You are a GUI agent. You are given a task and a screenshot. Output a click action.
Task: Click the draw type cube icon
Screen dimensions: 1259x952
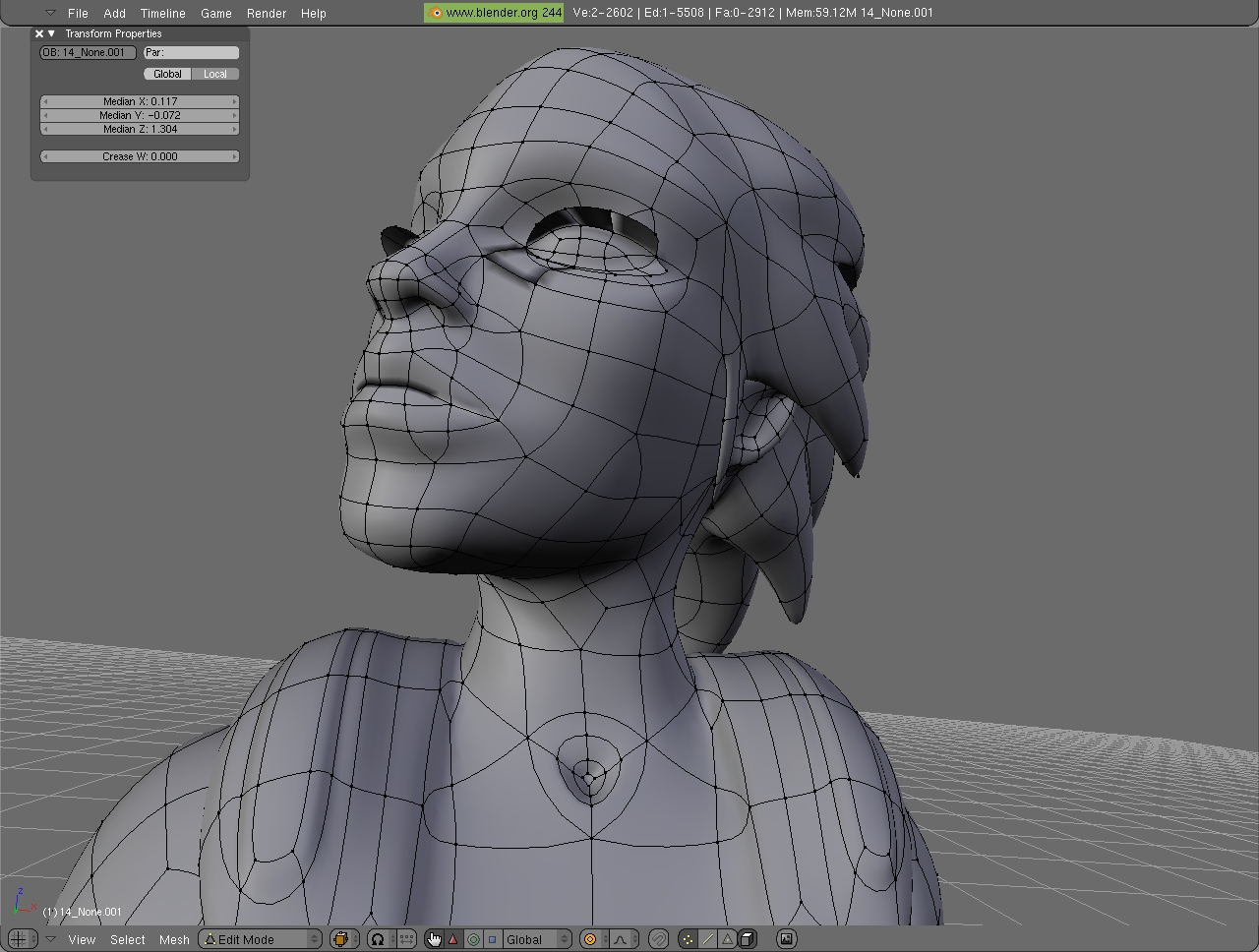pyautogui.click(x=342, y=939)
